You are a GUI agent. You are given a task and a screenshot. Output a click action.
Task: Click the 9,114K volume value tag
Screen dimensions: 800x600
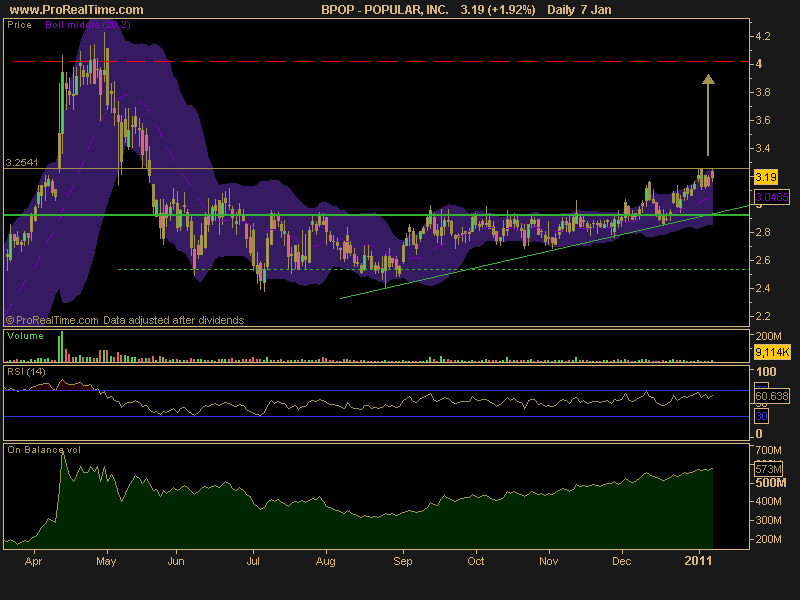click(x=772, y=352)
